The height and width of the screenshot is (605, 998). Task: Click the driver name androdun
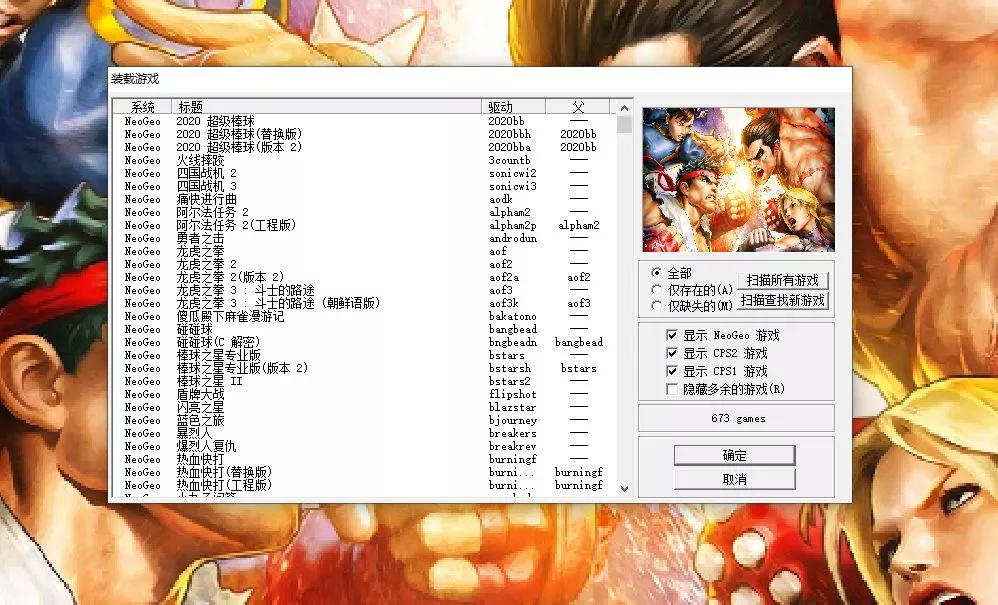[x=513, y=238]
